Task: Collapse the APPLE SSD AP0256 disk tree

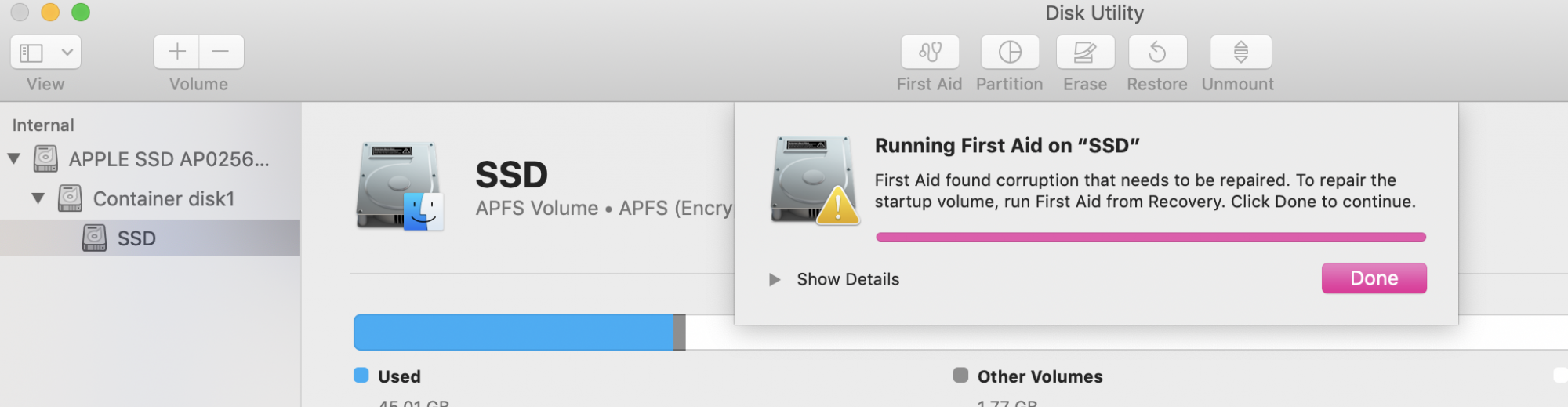Action: click(x=14, y=158)
